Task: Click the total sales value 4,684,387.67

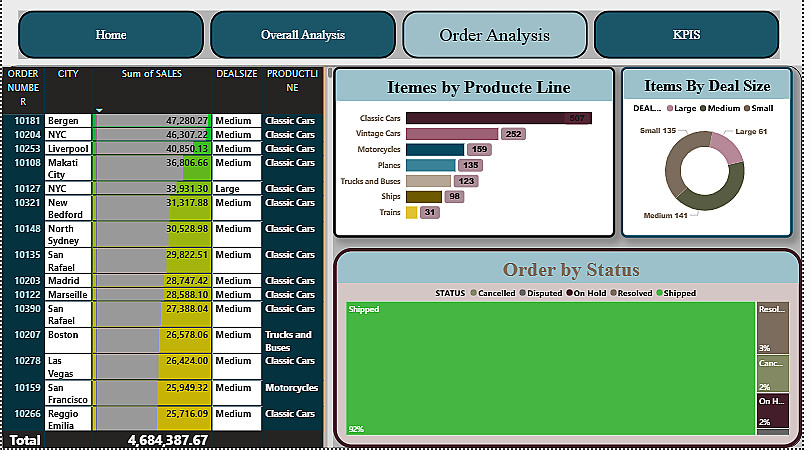Action: pos(167,440)
